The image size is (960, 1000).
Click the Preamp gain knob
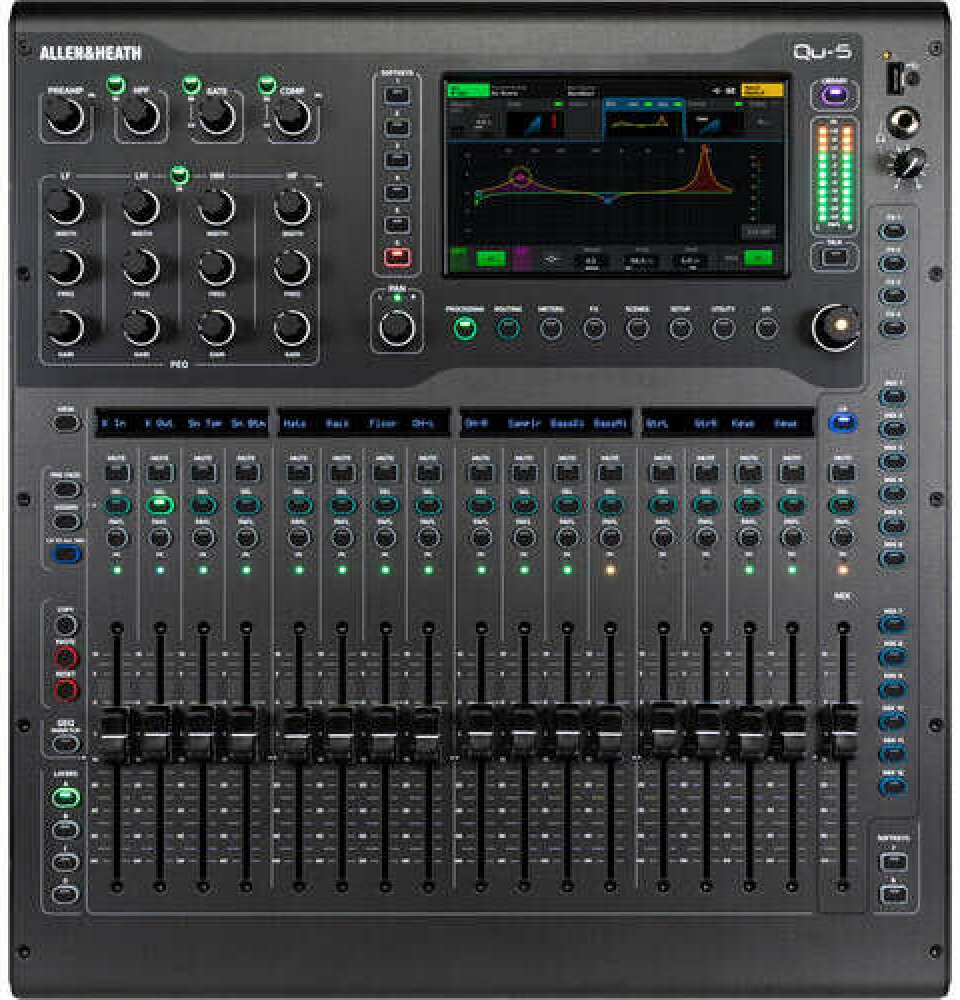(x=67, y=118)
